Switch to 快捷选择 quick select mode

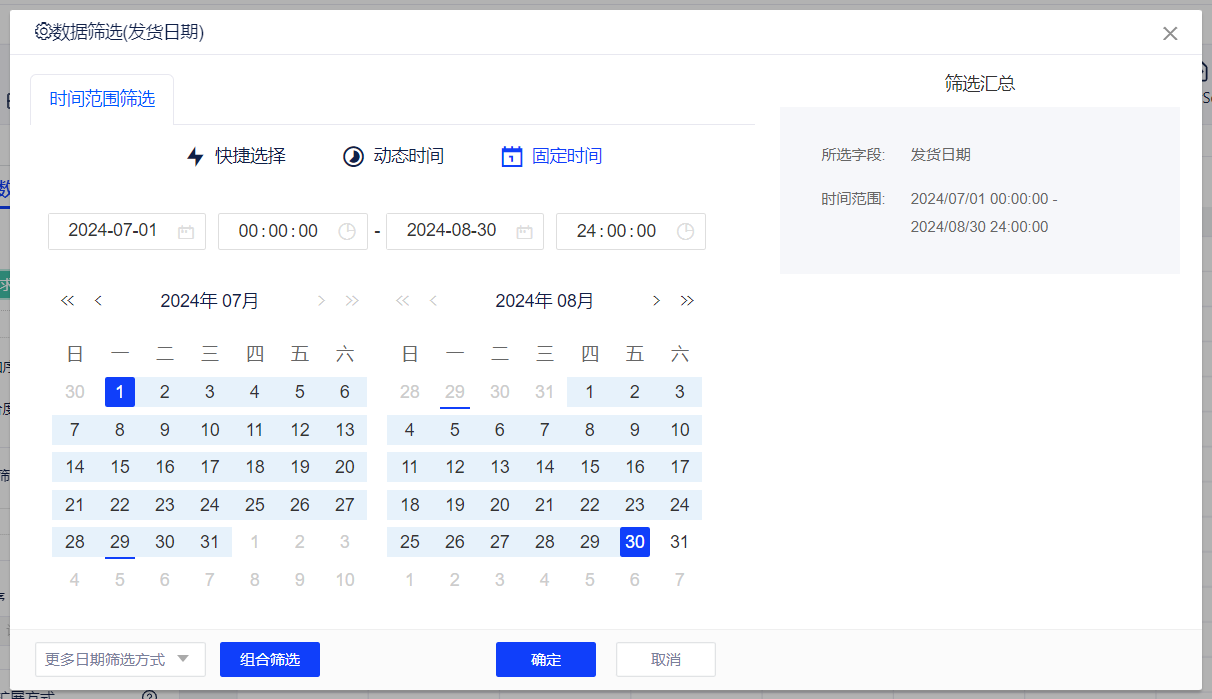click(236, 157)
